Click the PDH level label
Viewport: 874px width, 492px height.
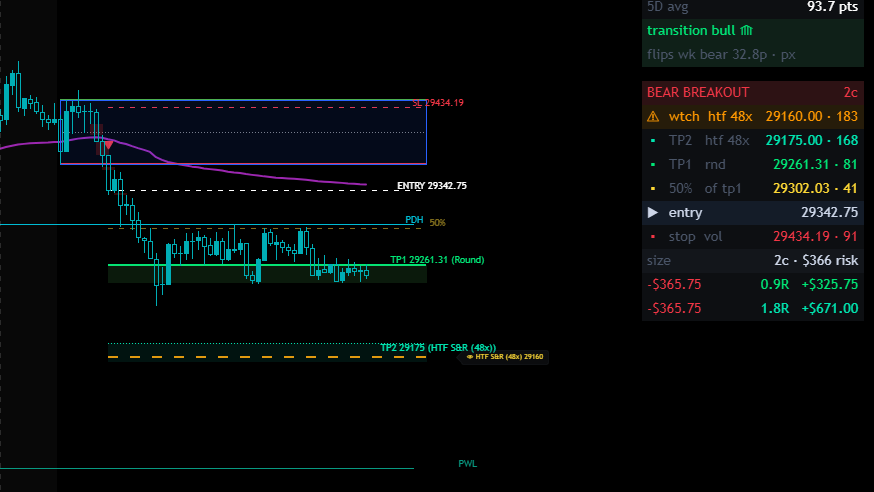pos(414,220)
